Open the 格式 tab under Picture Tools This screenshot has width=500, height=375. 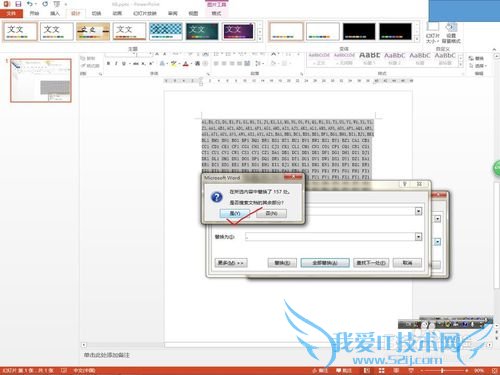coord(216,13)
